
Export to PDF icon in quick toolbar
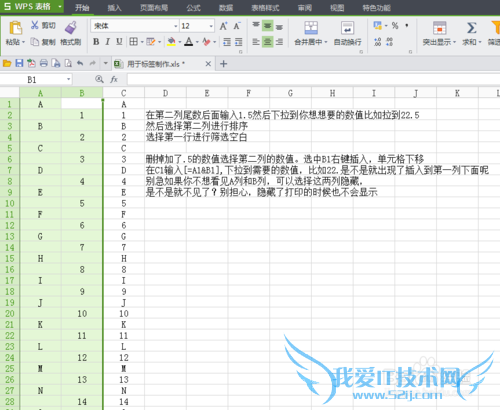(x=31, y=63)
